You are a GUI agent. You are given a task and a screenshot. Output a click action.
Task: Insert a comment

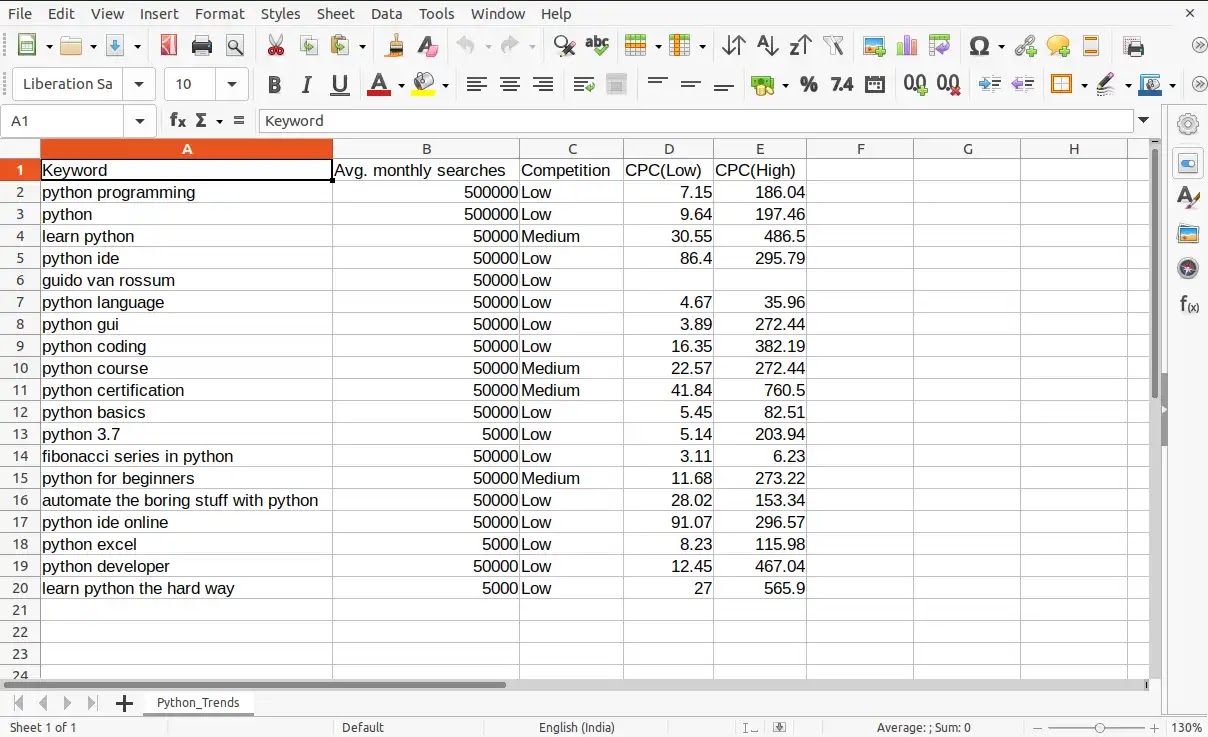[x=1058, y=46]
